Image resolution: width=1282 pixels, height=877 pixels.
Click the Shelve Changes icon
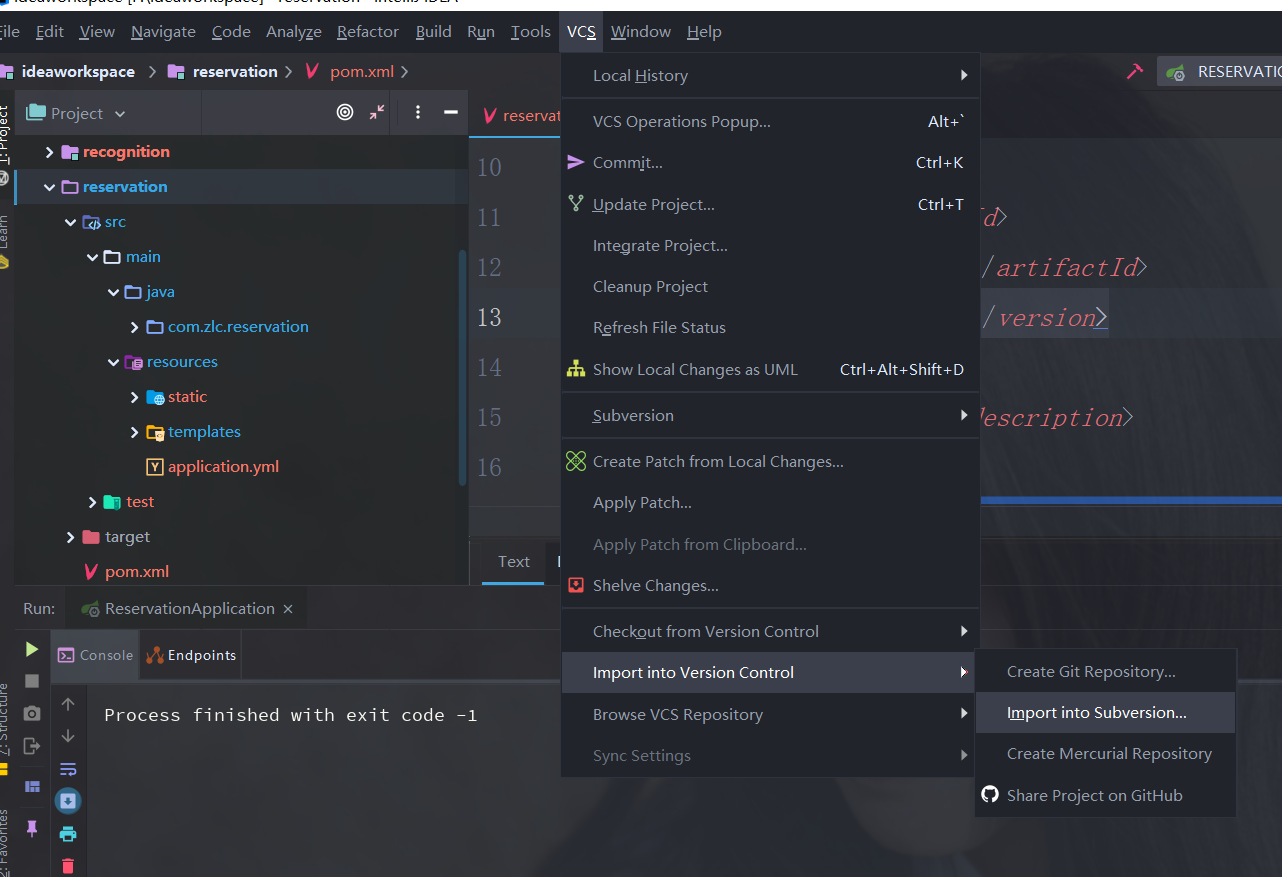[x=576, y=585]
